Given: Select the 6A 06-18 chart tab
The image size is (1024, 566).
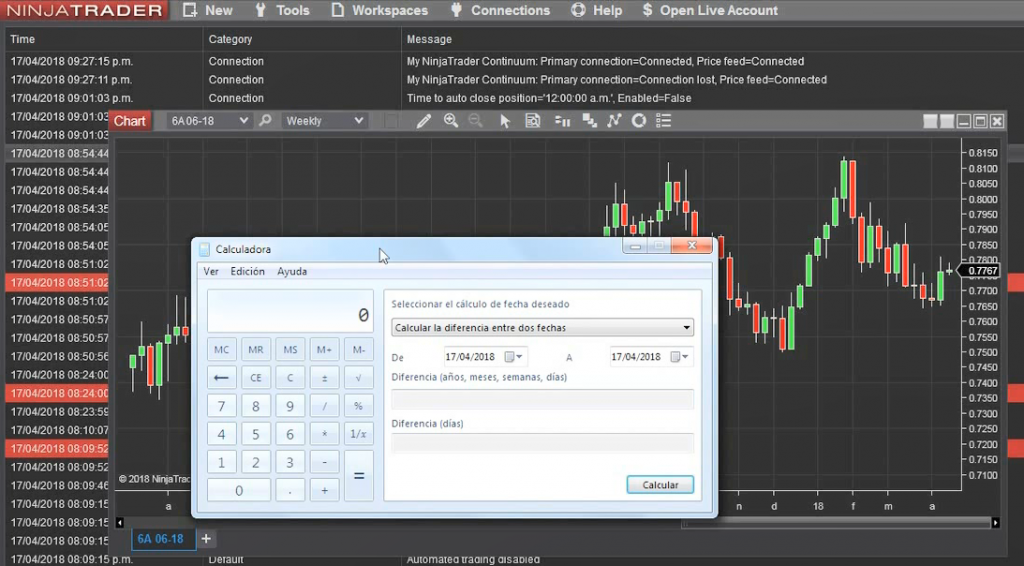Looking at the screenshot, I should (163, 539).
